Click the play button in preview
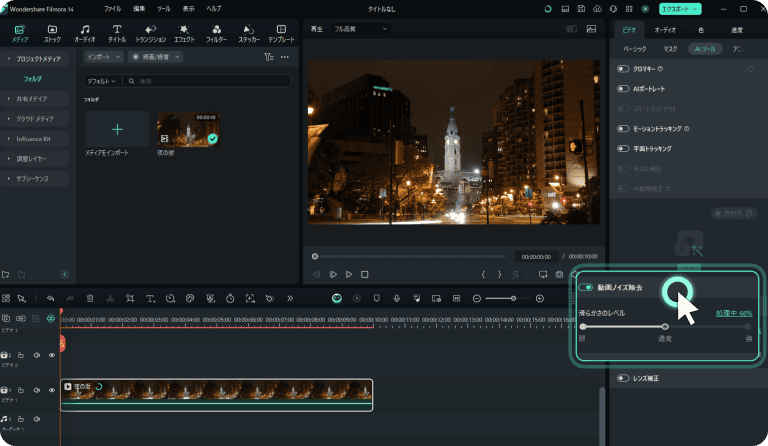This screenshot has height=446, width=768. pos(349,274)
